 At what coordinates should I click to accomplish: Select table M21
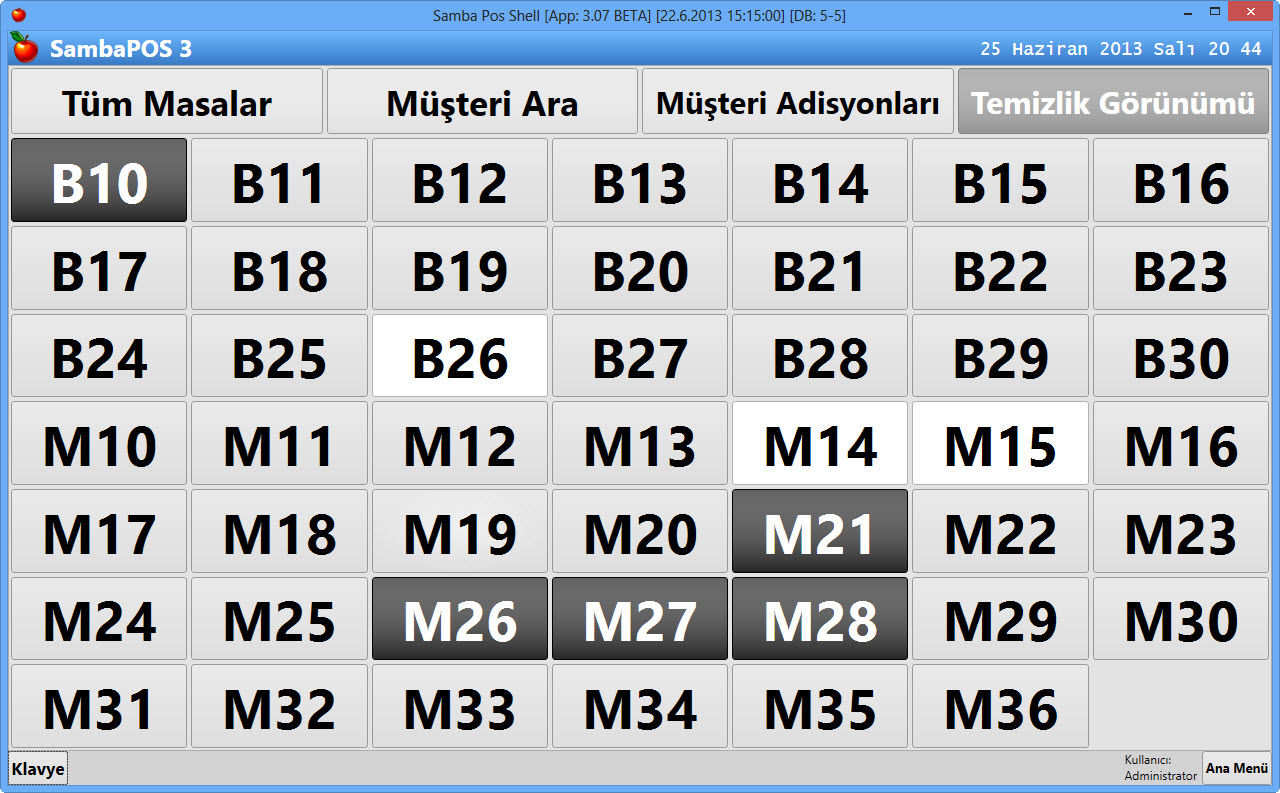pos(819,530)
